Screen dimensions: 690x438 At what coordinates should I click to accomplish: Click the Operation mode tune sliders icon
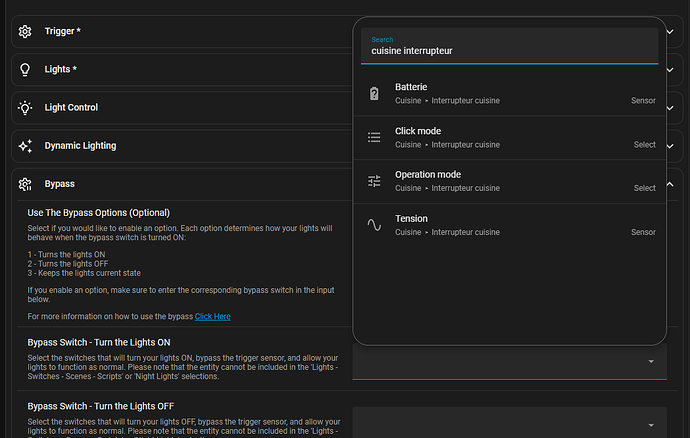click(374, 181)
